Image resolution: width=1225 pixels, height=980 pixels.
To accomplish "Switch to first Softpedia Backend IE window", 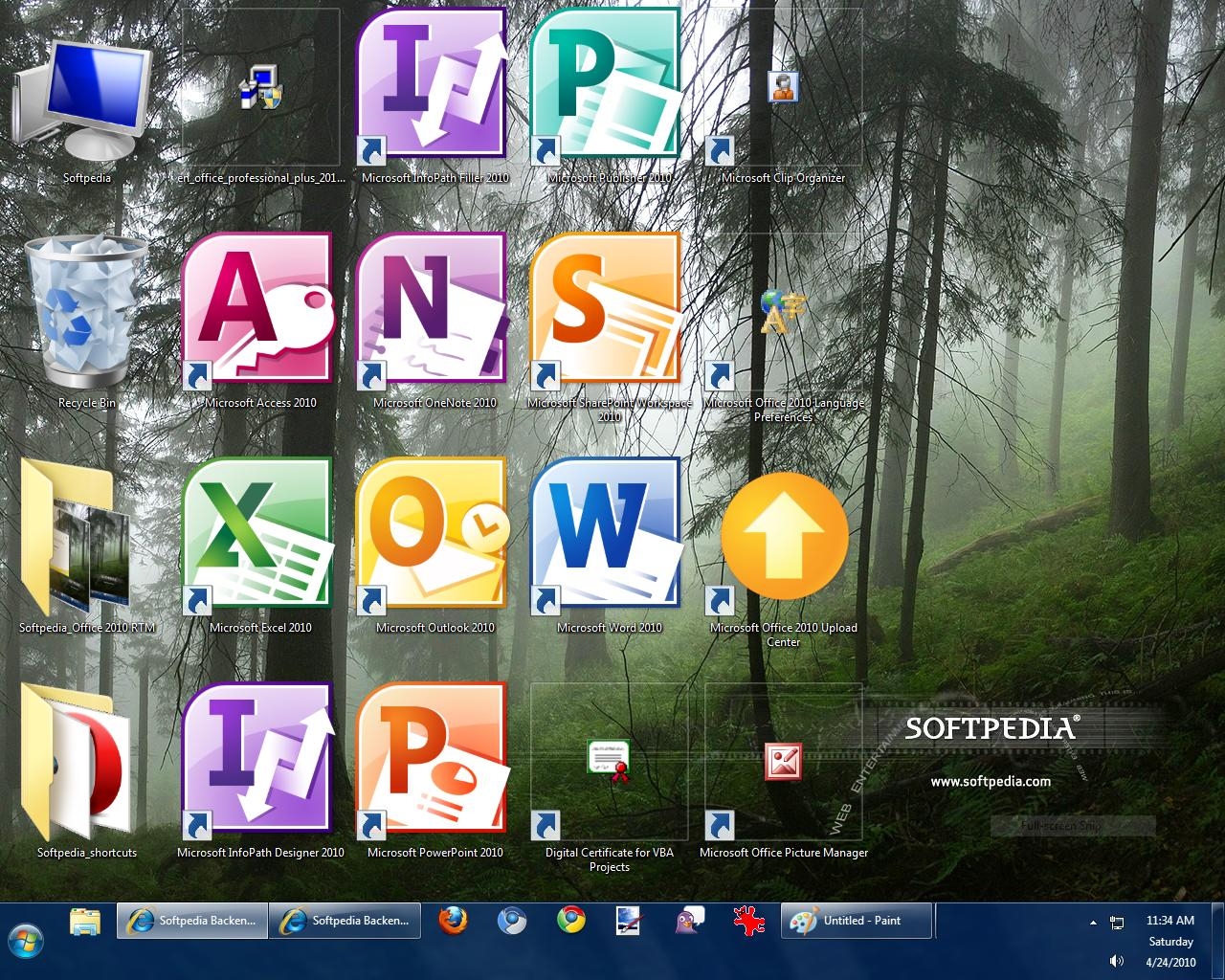I will point(192,921).
